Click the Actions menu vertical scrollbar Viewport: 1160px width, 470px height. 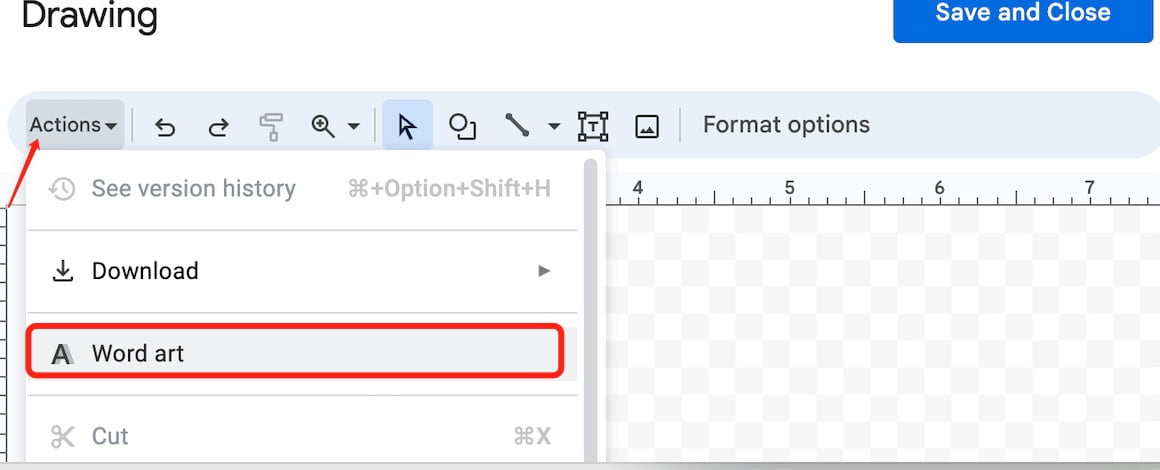click(590, 311)
